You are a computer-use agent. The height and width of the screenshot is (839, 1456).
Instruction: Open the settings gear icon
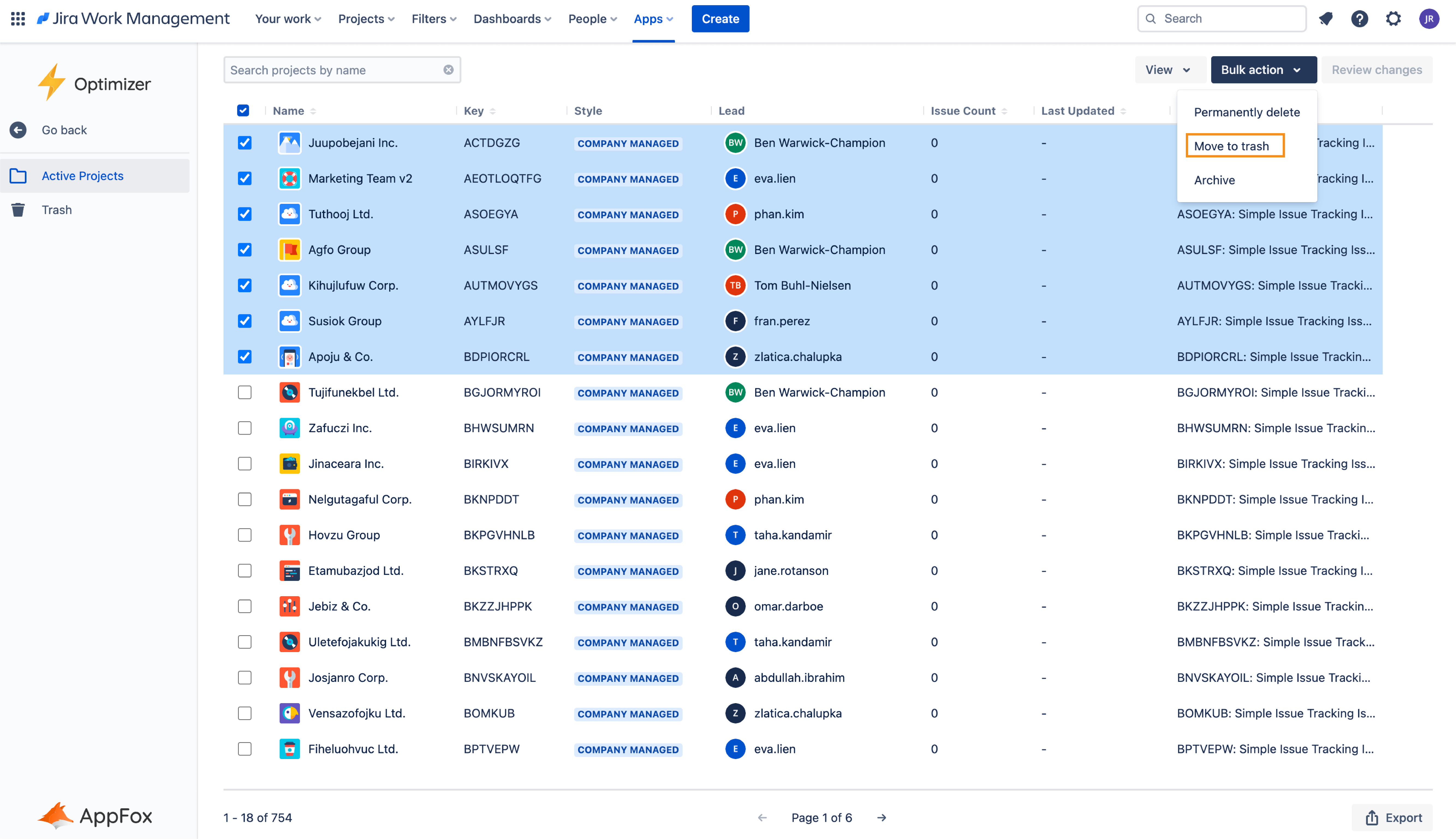[x=1393, y=19]
